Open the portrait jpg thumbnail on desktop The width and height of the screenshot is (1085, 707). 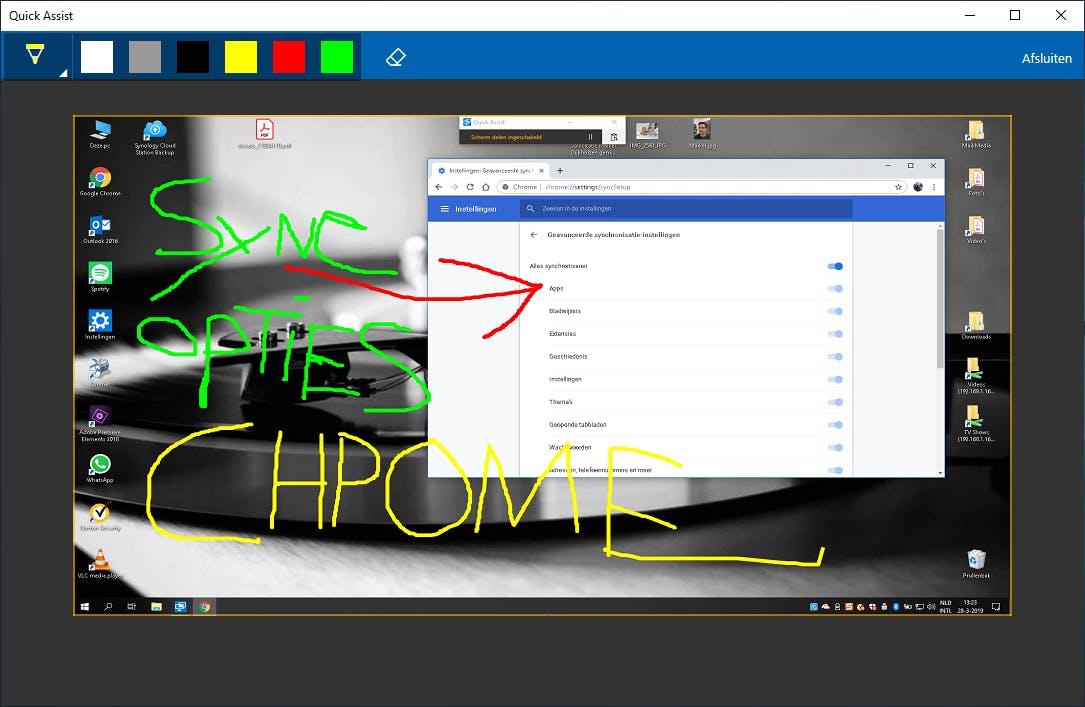coord(702,133)
